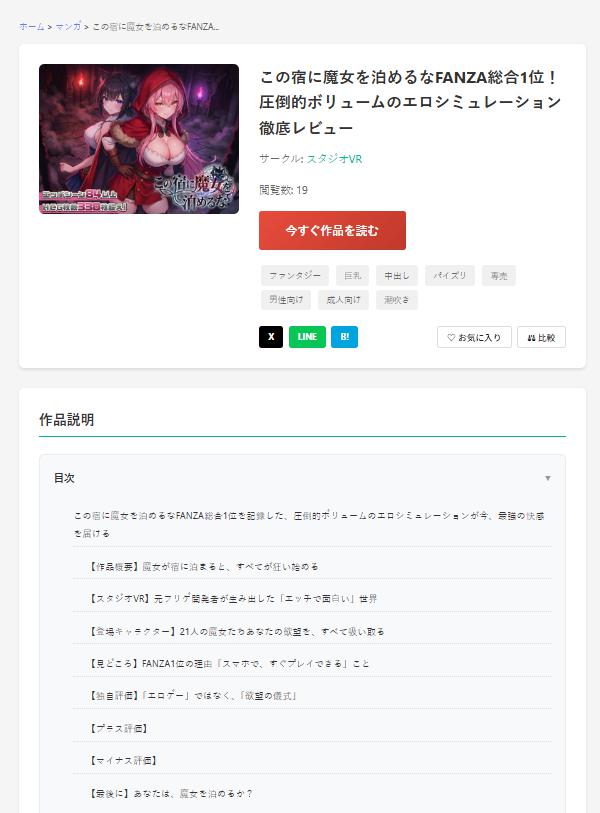
Task: Collapse the 目次 table of contents arrow
Action: tap(548, 478)
